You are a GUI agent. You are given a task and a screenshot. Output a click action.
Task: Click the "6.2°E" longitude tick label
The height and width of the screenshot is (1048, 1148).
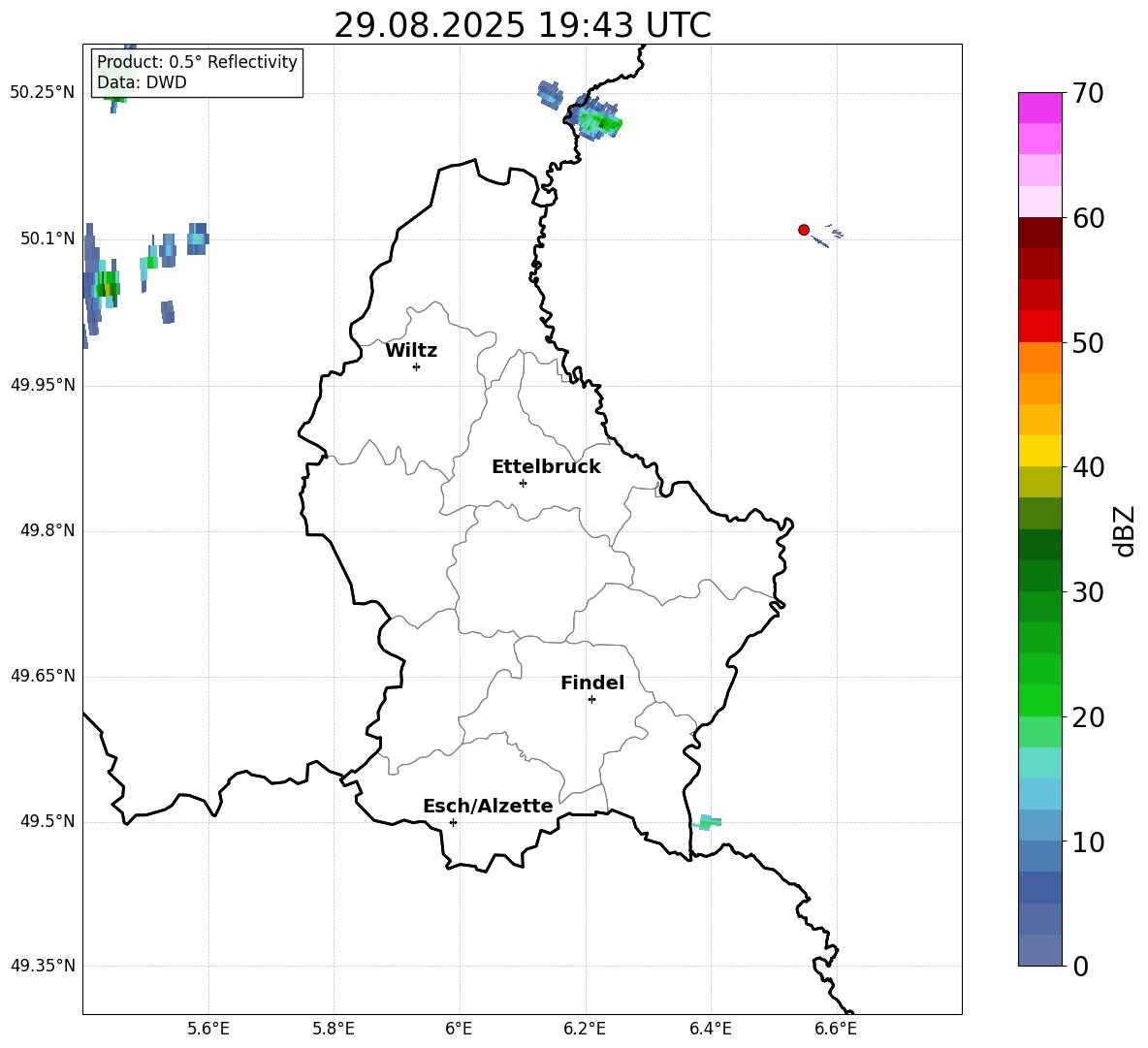pyautogui.click(x=585, y=1029)
